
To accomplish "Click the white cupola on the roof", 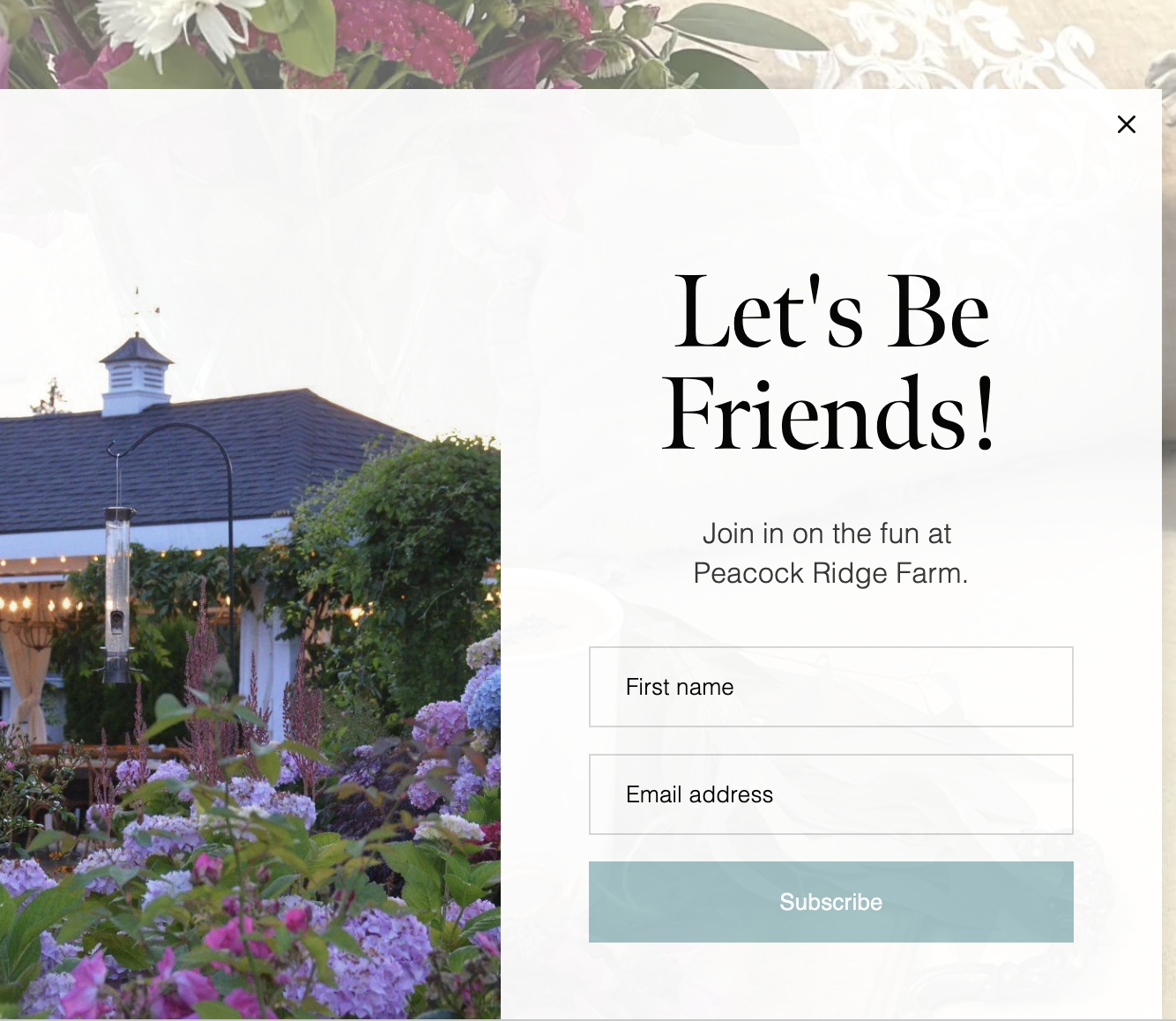I will pyautogui.click(x=137, y=376).
